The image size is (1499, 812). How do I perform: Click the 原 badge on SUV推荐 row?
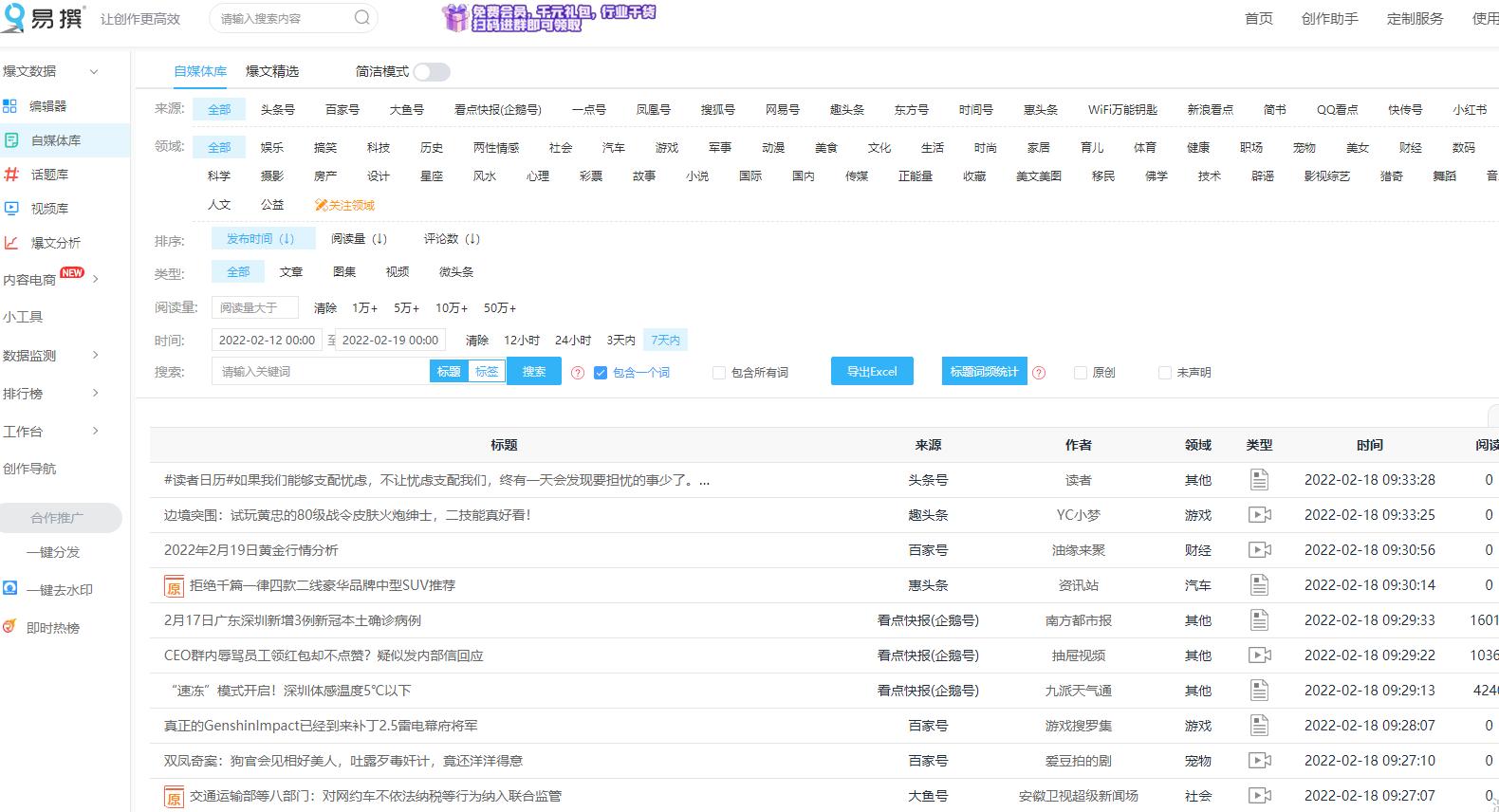point(174,586)
